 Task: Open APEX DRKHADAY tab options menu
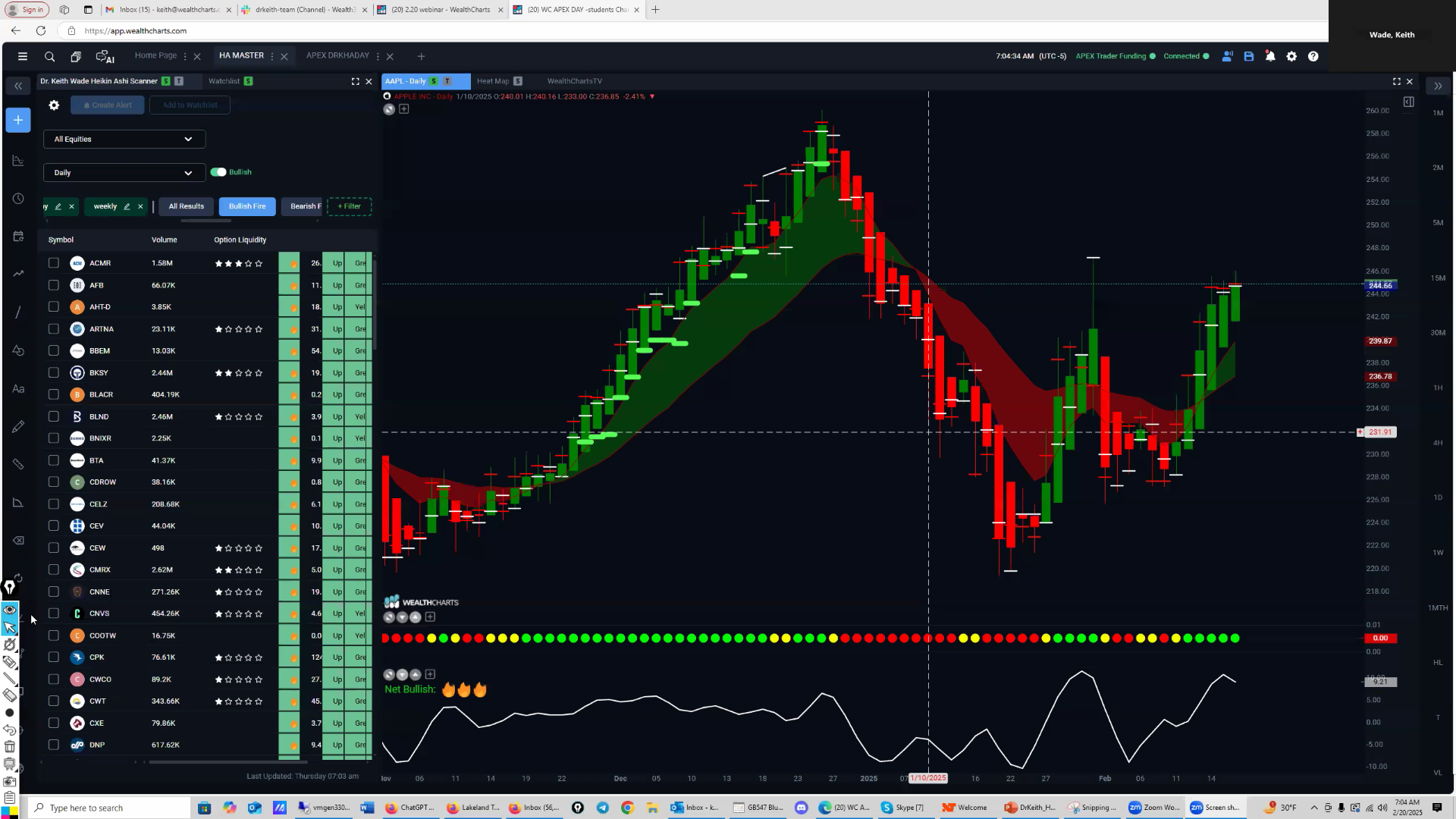coord(378,56)
